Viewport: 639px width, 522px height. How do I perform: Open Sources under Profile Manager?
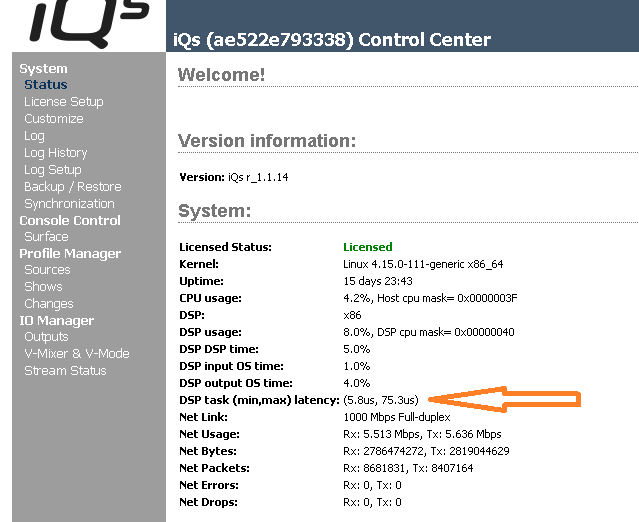click(x=47, y=270)
